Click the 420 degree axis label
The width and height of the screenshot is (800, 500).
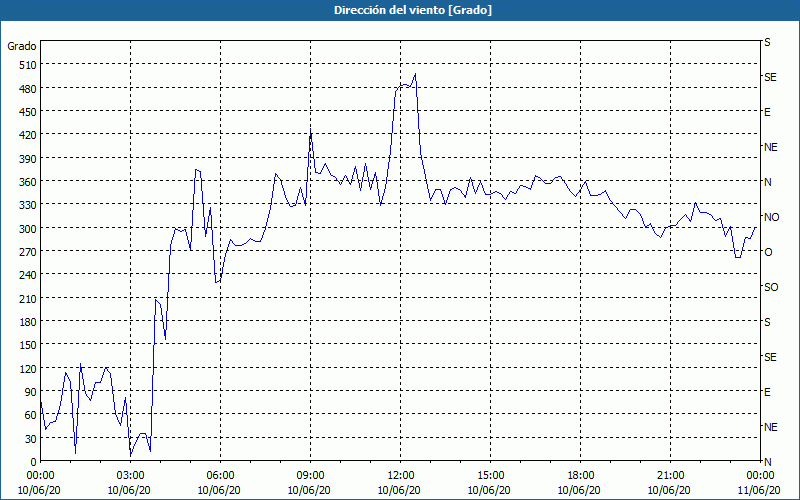click(x=28, y=135)
